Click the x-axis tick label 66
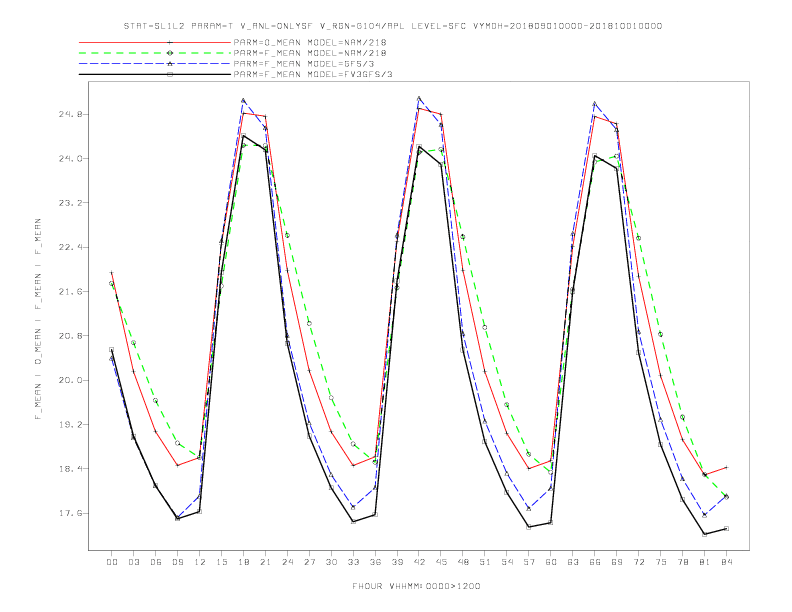Viewport: 792px width, 612px height. pos(595,562)
